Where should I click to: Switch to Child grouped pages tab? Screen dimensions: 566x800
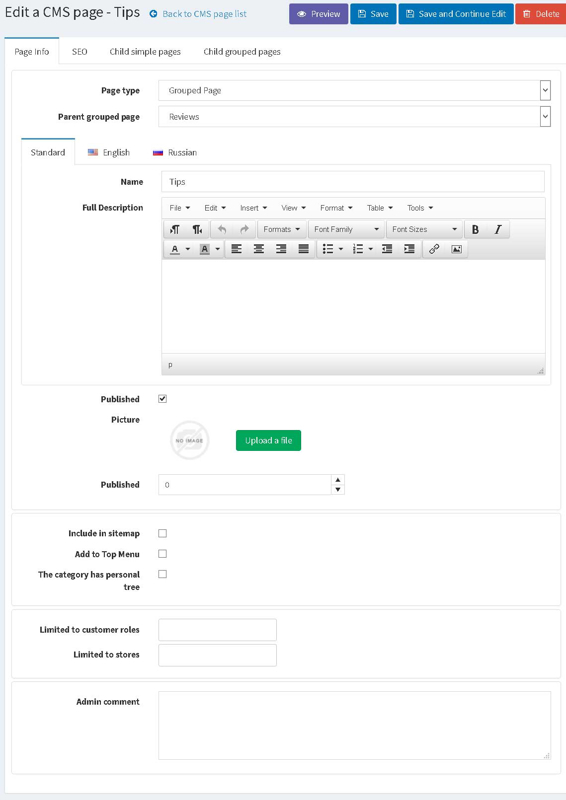tap(242, 52)
